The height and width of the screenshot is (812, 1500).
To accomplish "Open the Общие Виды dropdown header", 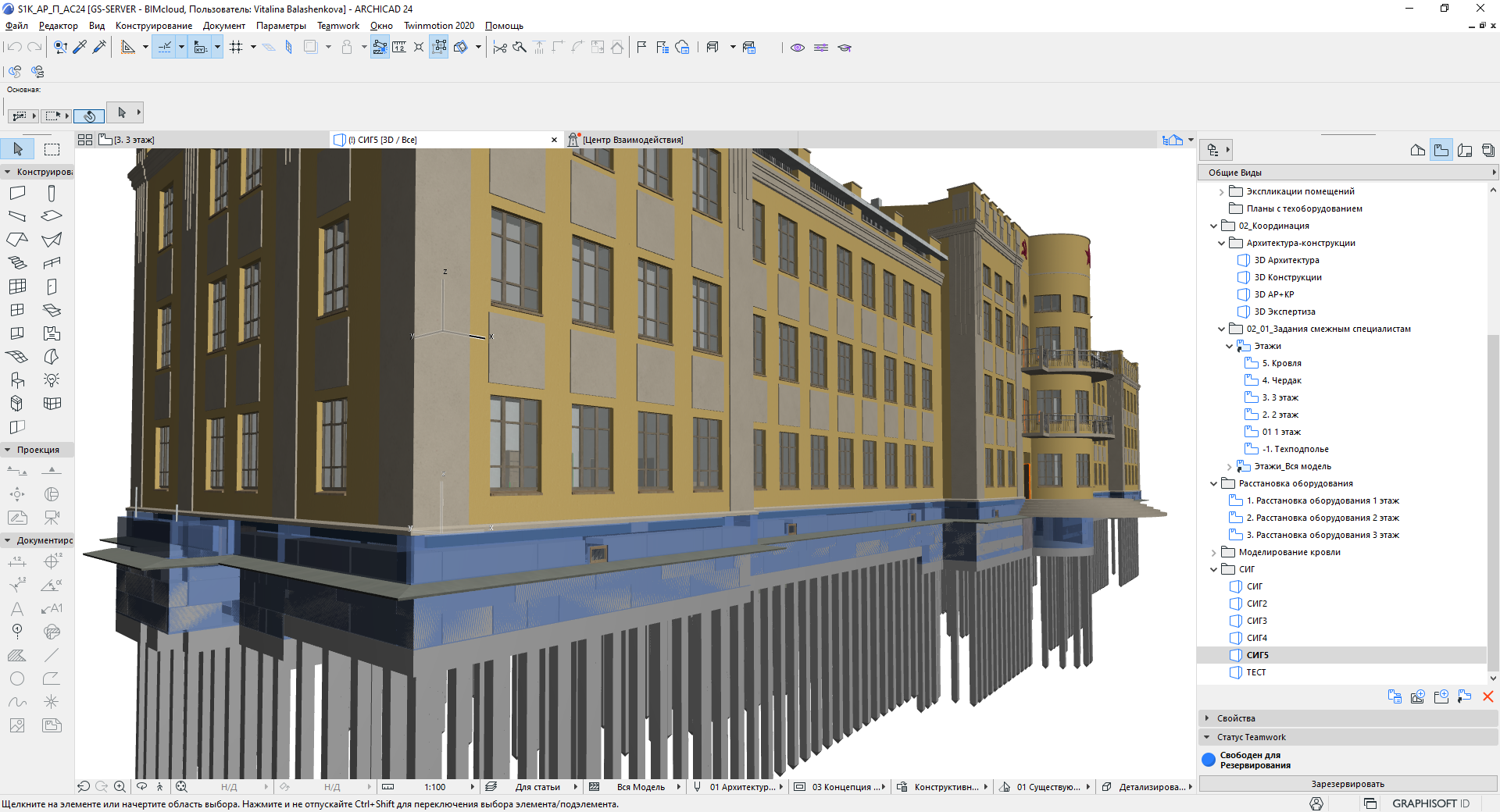I will (1348, 173).
